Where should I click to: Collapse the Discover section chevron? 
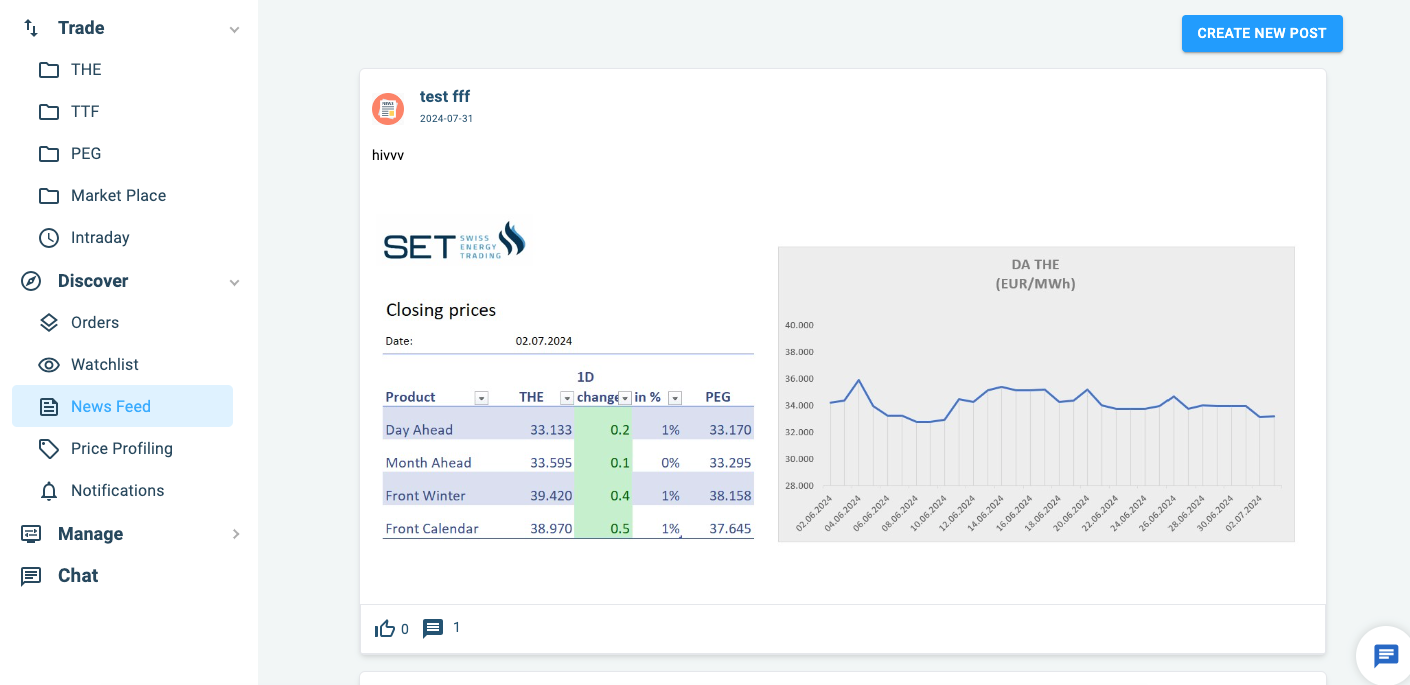(x=235, y=282)
